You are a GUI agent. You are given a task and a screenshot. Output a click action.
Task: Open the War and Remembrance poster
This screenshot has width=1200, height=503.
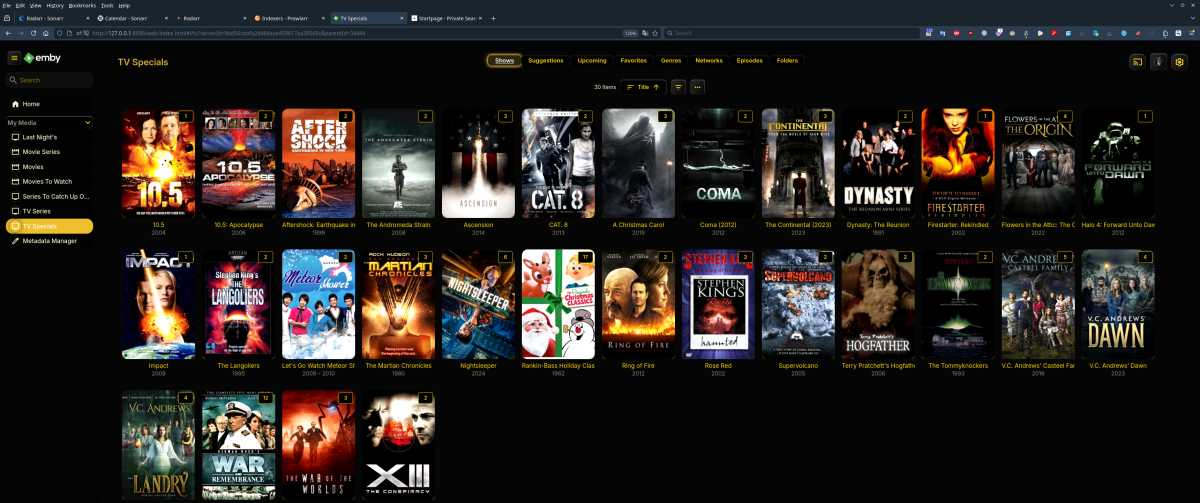(238, 446)
